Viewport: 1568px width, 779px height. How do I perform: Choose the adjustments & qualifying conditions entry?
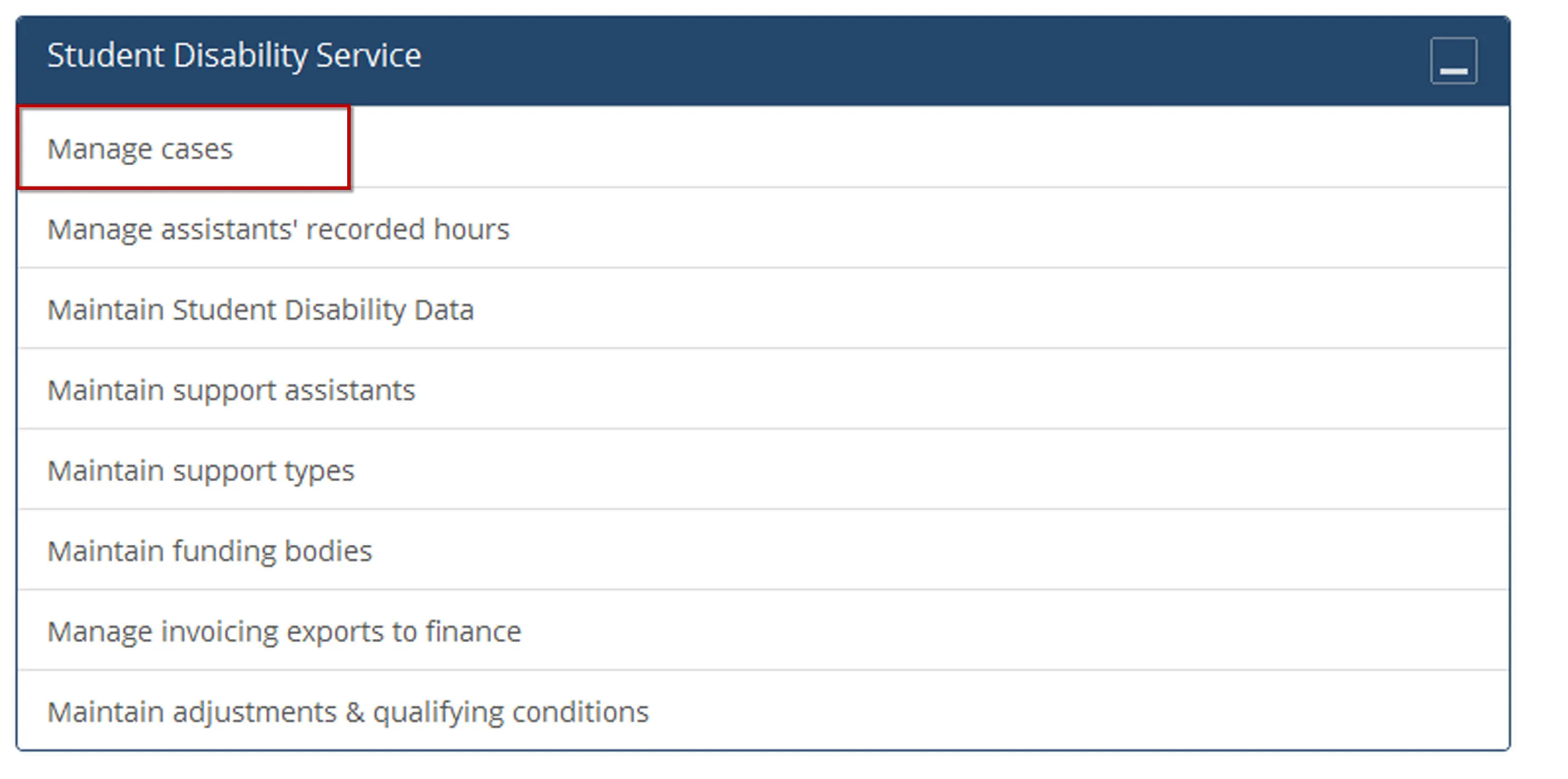pos(348,712)
